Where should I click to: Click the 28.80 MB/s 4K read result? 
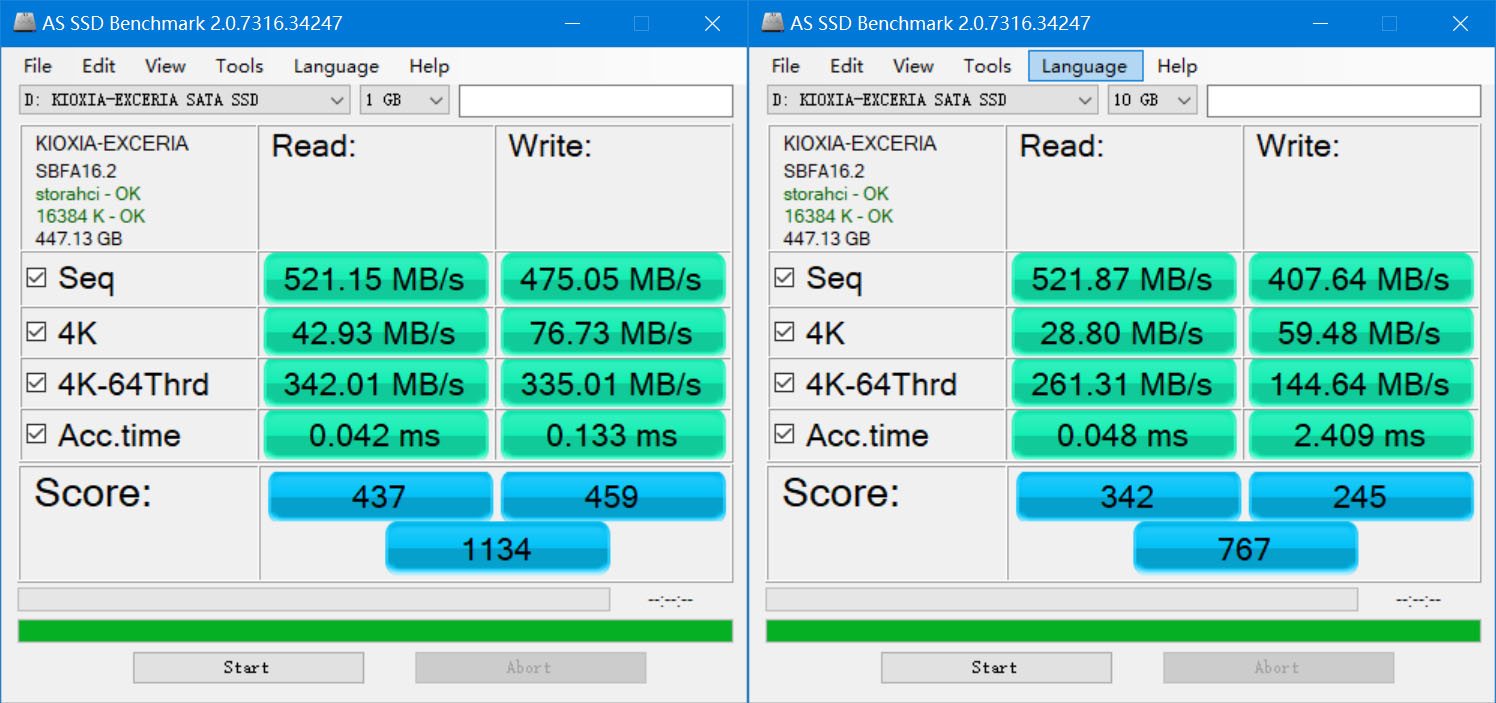[x=1123, y=332]
